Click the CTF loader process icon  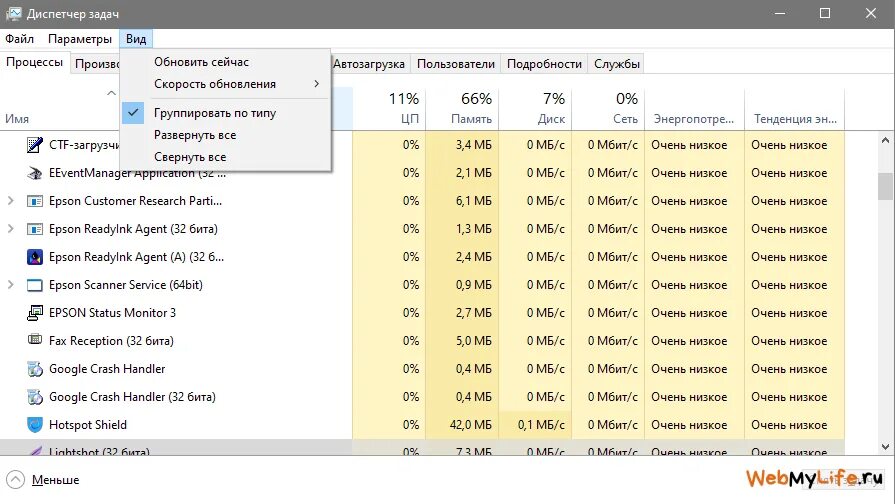click(x=35, y=145)
